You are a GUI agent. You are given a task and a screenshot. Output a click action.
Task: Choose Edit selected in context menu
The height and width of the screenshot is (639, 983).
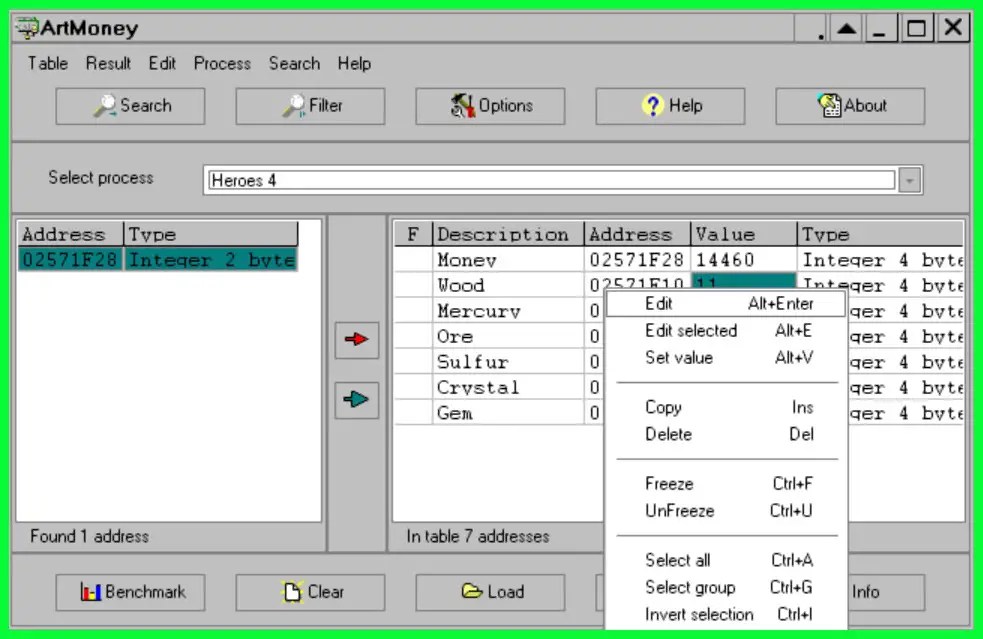coord(726,331)
